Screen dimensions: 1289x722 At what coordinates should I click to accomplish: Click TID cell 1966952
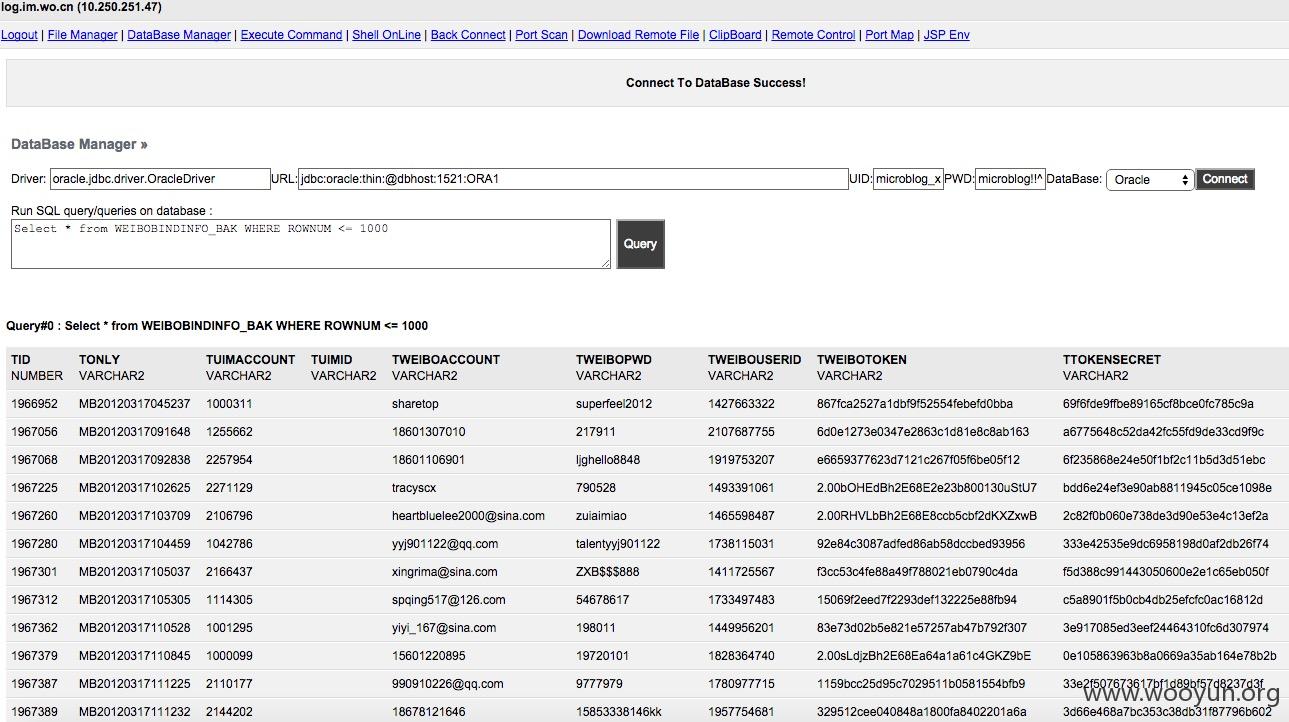[x=34, y=404]
